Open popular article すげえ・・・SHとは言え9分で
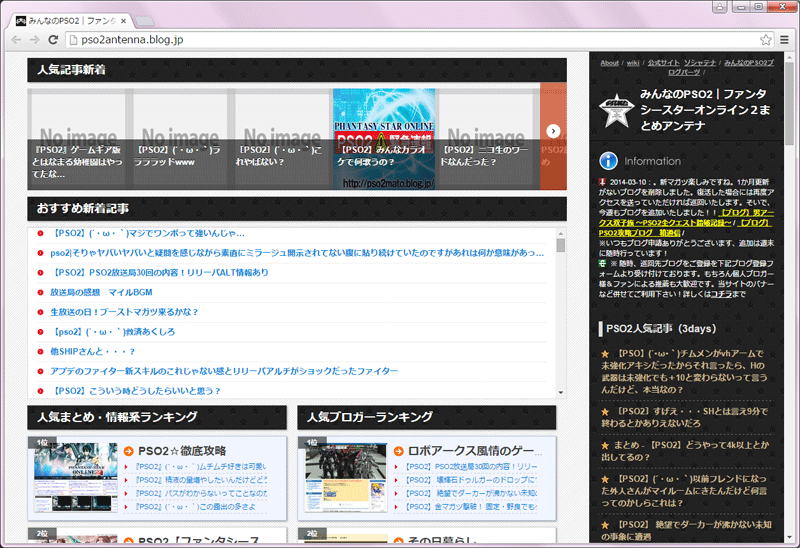Image resolution: width=800 pixels, height=548 pixels. point(685,417)
